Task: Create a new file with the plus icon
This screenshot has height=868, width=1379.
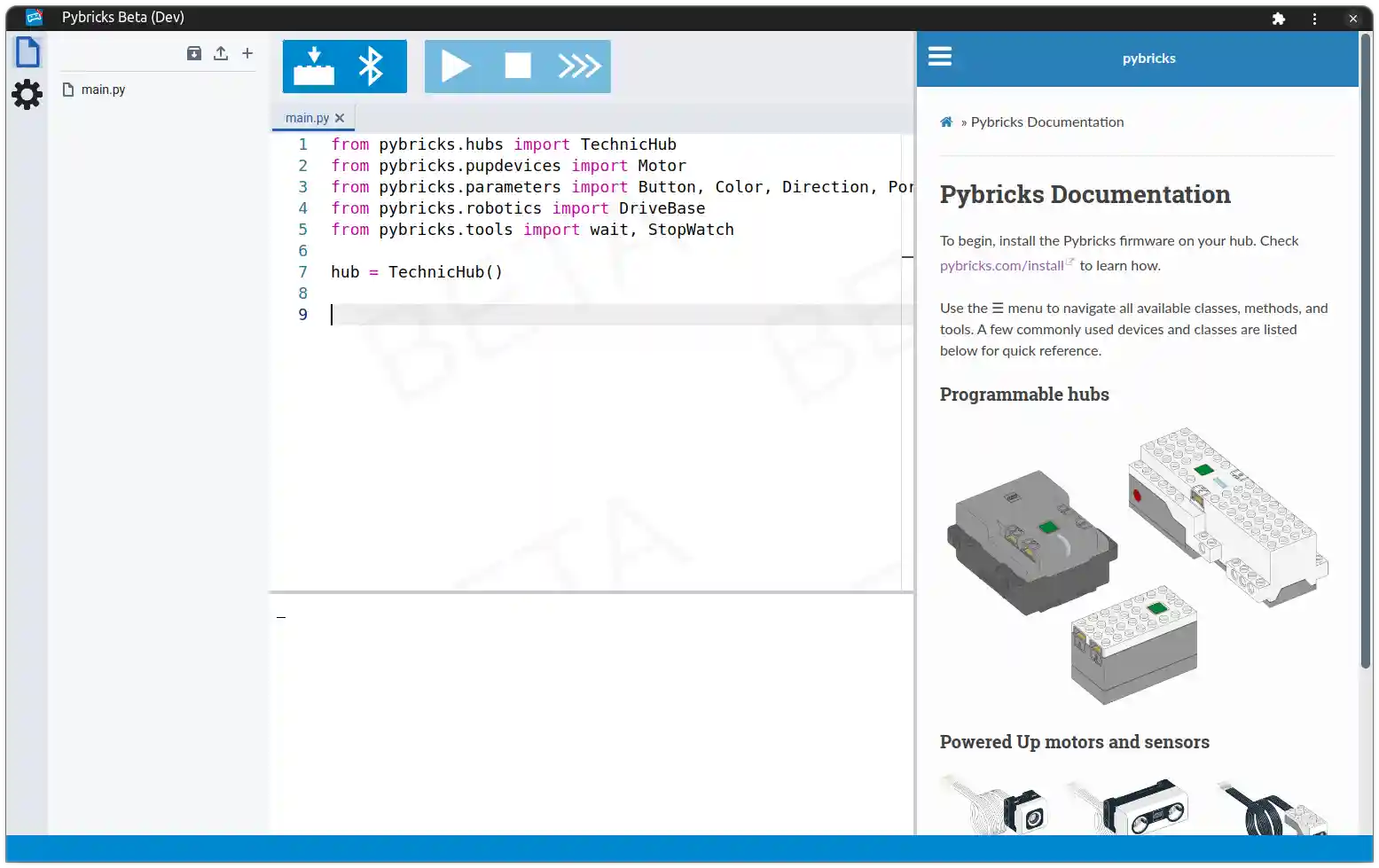Action: [247, 53]
